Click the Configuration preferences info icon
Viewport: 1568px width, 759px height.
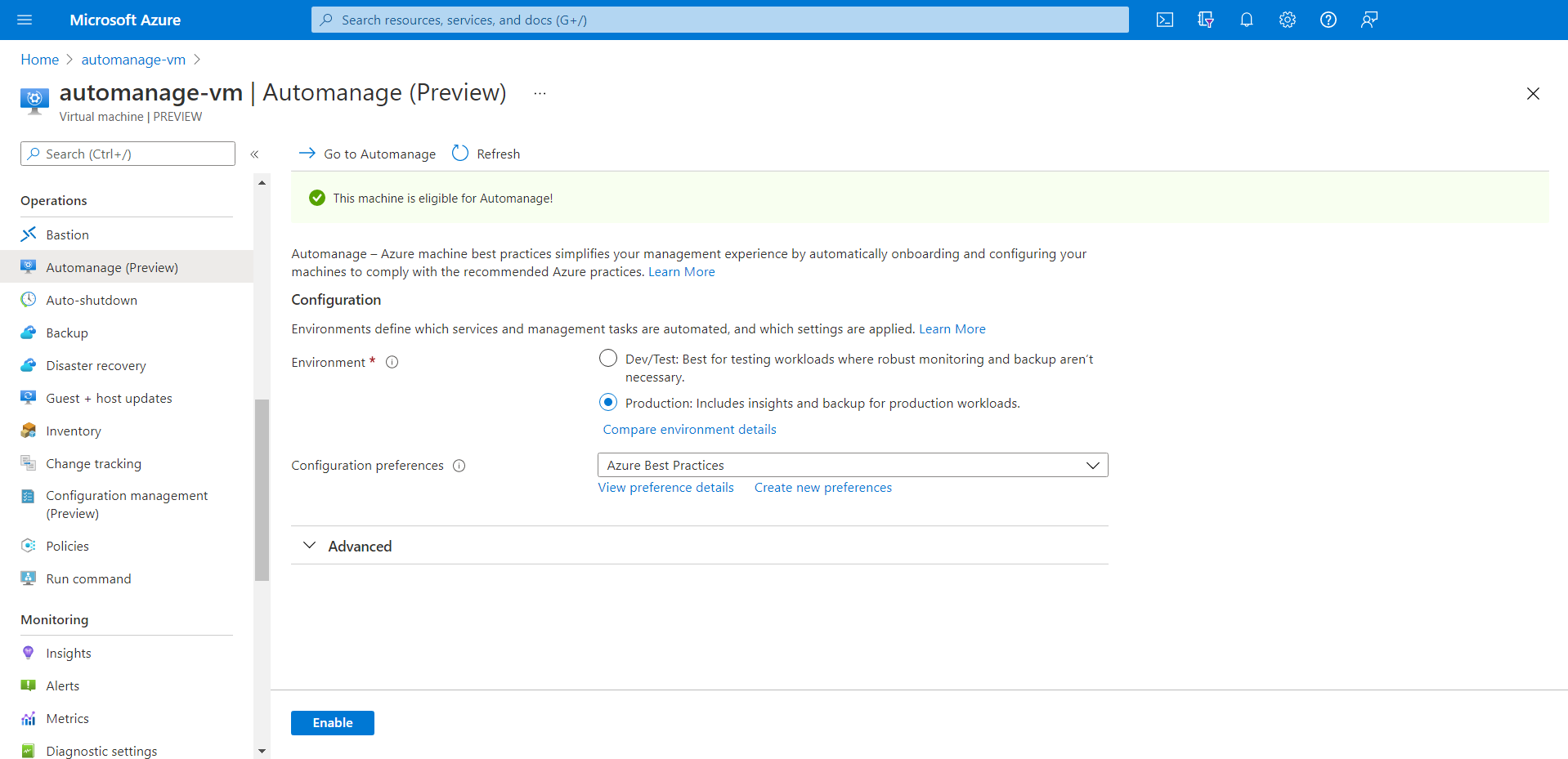pos(459,466)
